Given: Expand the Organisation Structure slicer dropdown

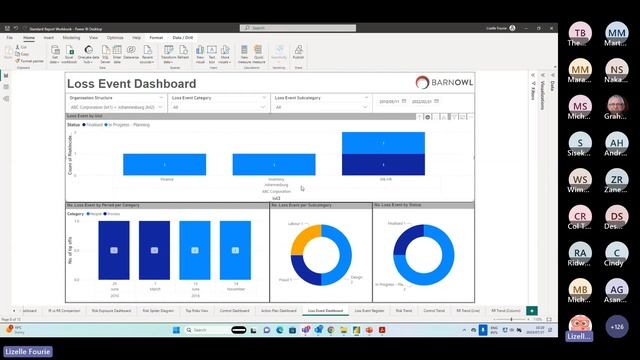Looking at the screenshot, I should pos(160,107).
